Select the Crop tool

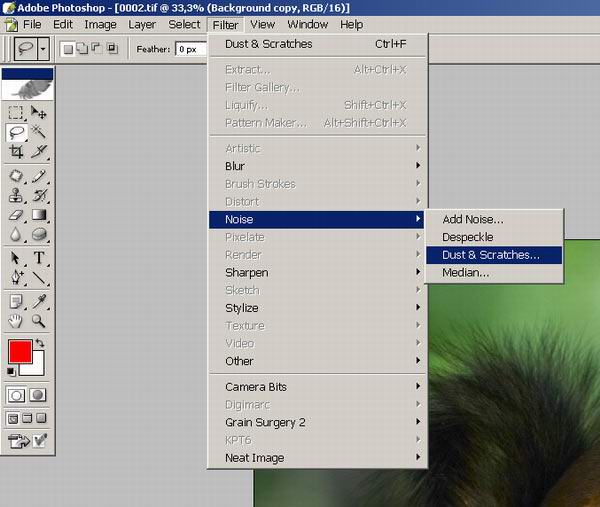pyautogui.click(x=16, y=152)
